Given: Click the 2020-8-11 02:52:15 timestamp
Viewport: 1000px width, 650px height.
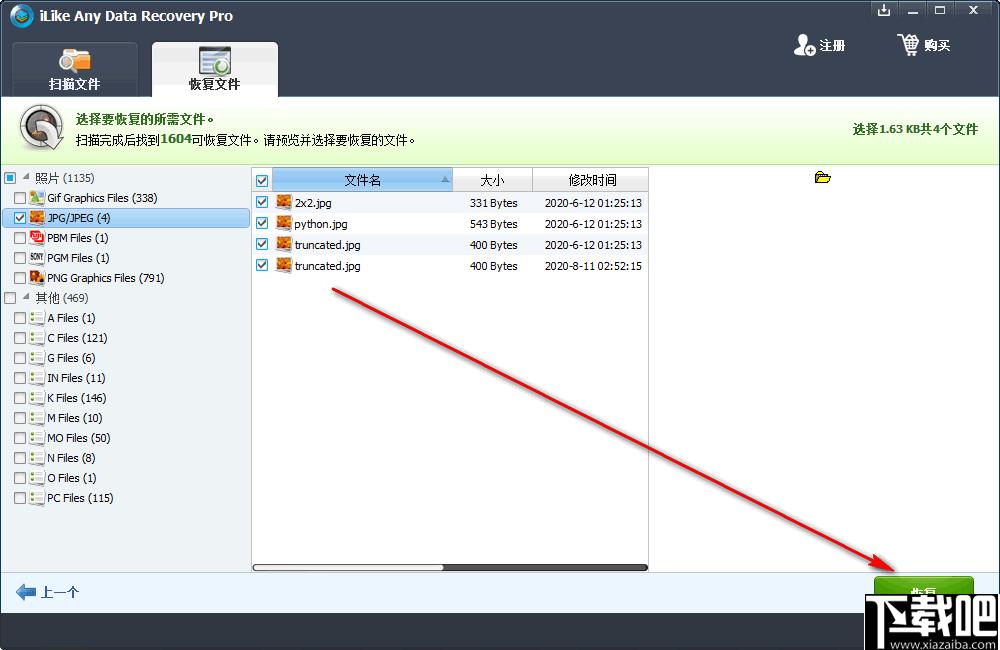Looking at the screenshot, I should click(x=593, y=266).
